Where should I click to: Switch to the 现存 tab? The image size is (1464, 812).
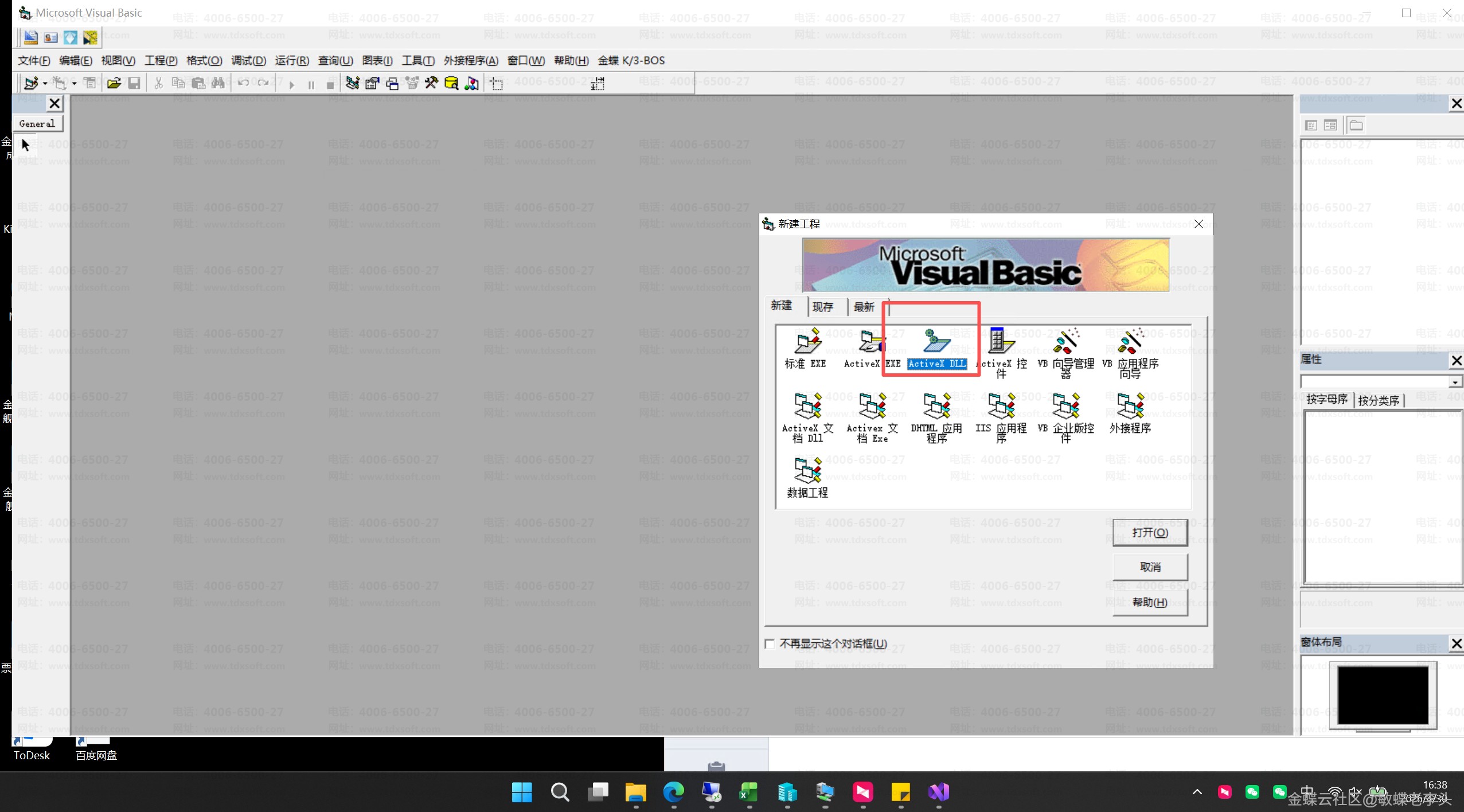823,307
